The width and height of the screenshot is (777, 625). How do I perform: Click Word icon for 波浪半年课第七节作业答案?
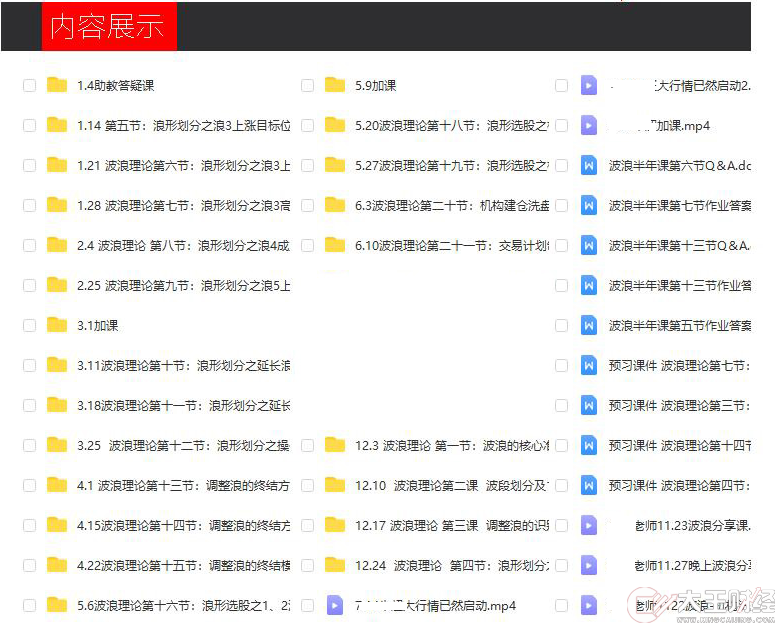click(589, 205)
